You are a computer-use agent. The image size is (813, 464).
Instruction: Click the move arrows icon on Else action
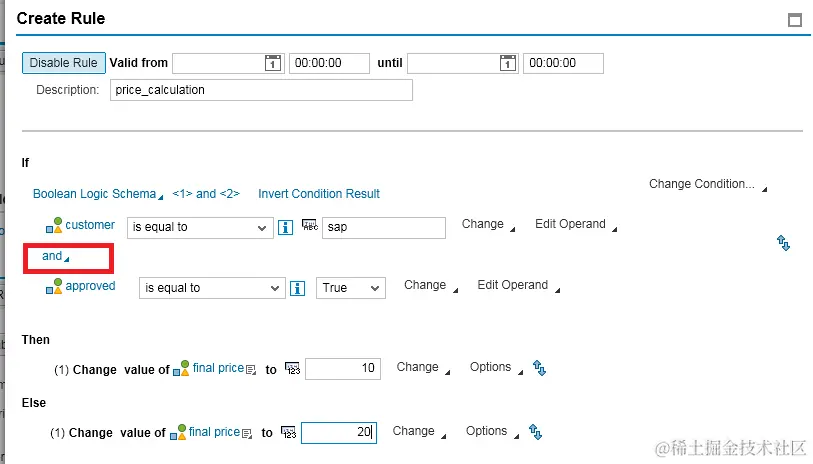(535, 431)
